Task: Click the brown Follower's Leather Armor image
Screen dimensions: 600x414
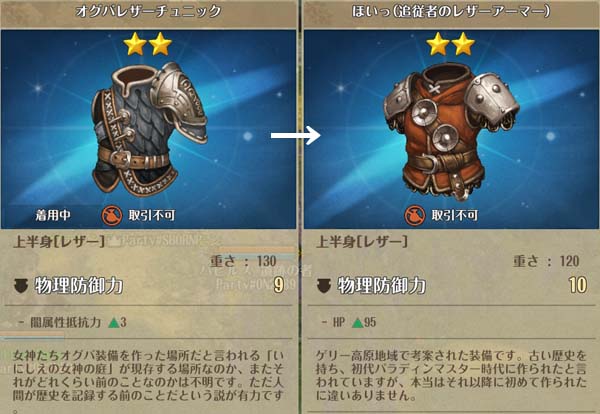Action: point(452,131)
